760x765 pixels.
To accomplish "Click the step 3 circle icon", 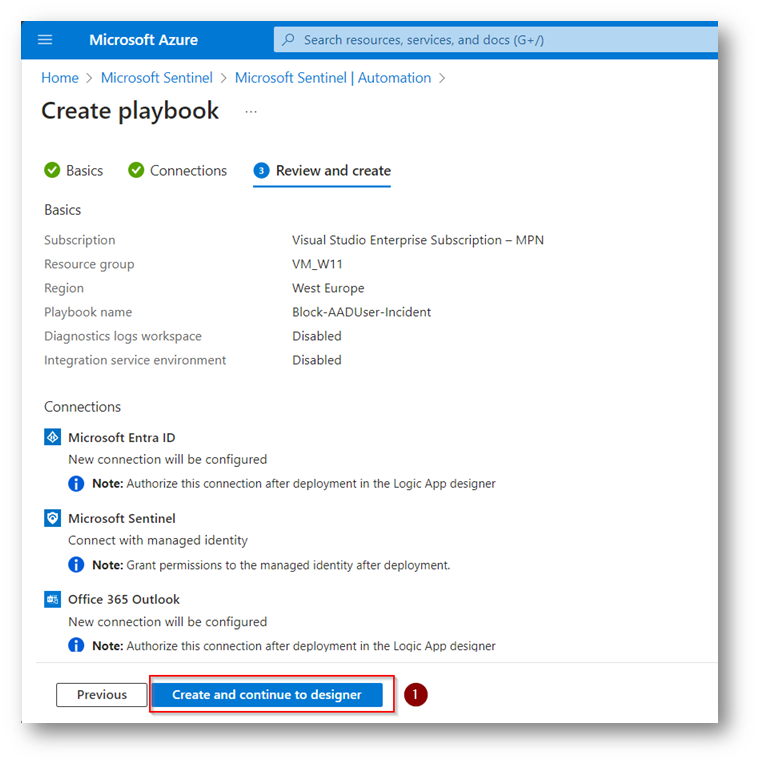I will (x=261, y=170).
